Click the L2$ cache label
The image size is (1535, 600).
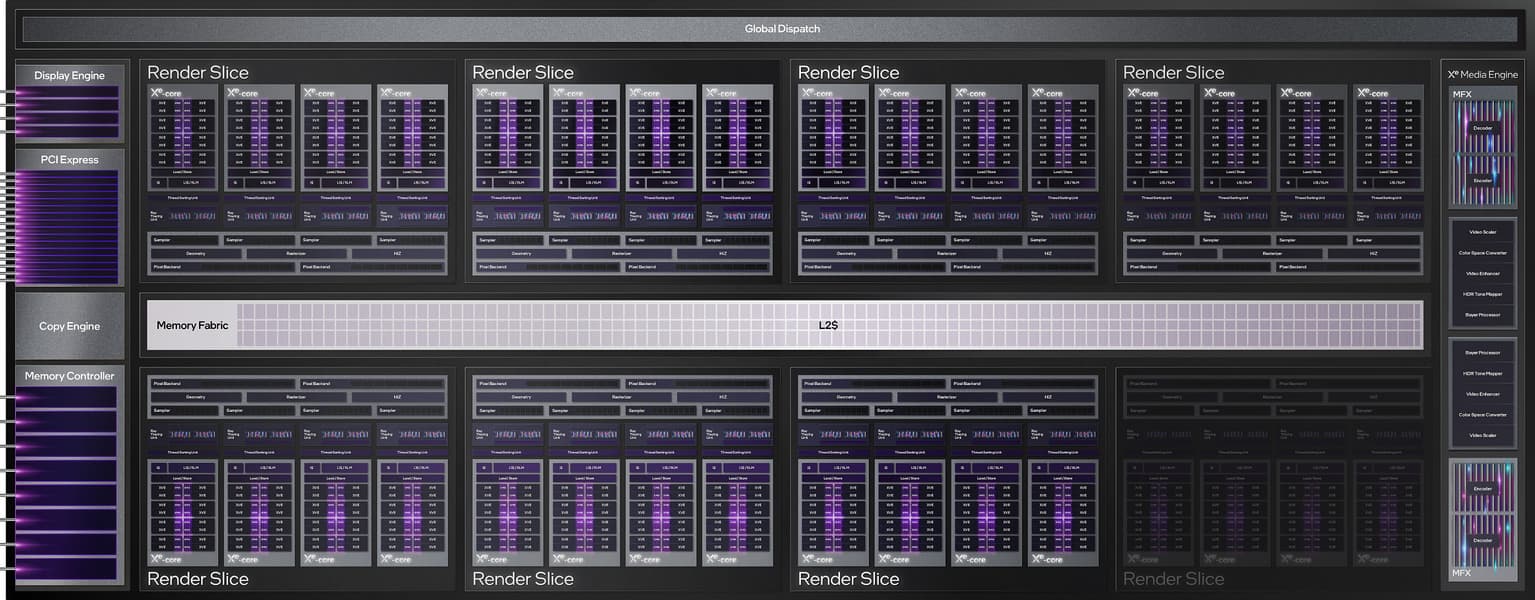tap(827, 326)
